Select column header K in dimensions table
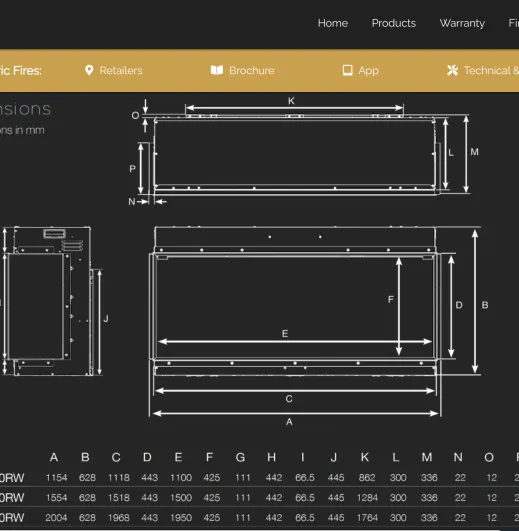 click(x=365, y=457)
